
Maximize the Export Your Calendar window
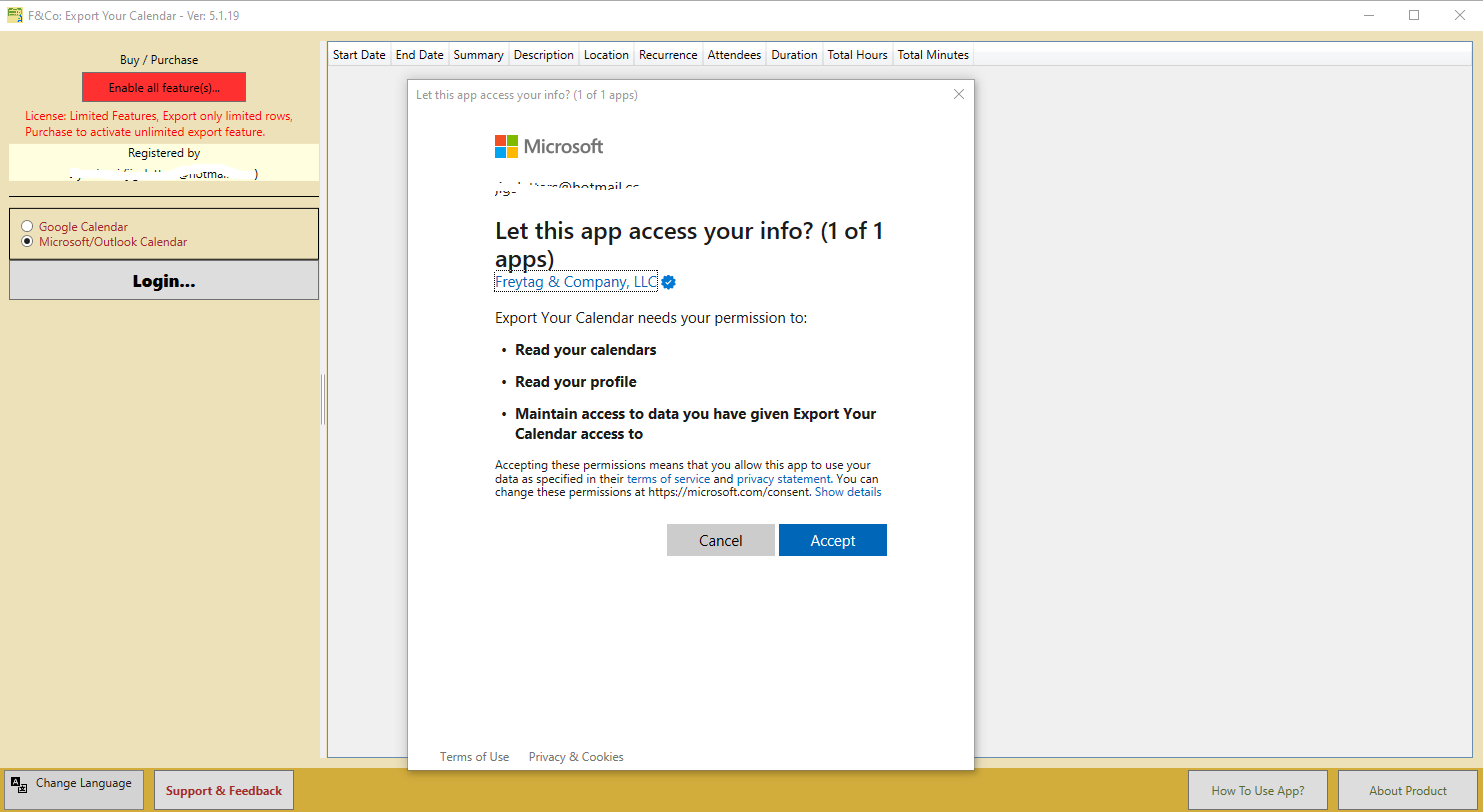(x=1414, y=15)
